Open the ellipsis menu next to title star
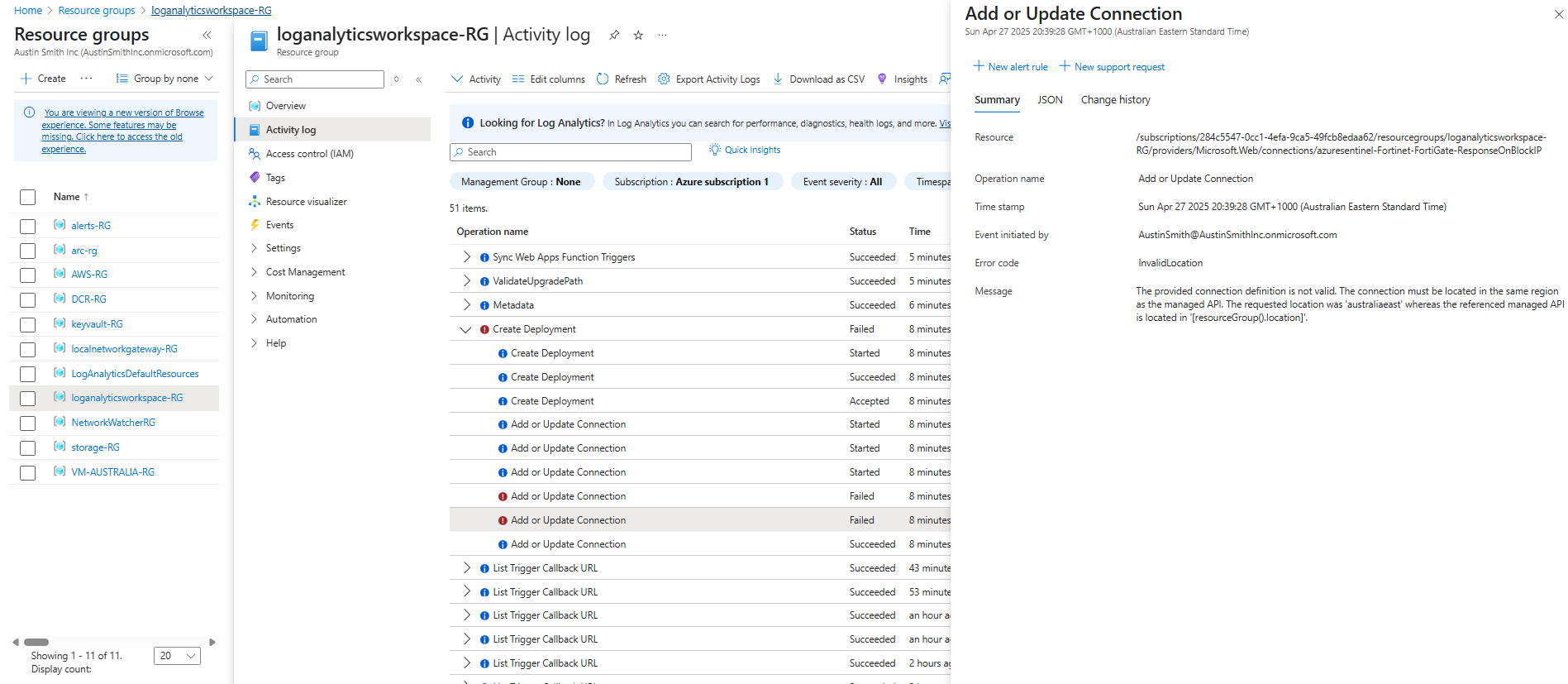The image size is (1568, 684). tap(662, 35)
